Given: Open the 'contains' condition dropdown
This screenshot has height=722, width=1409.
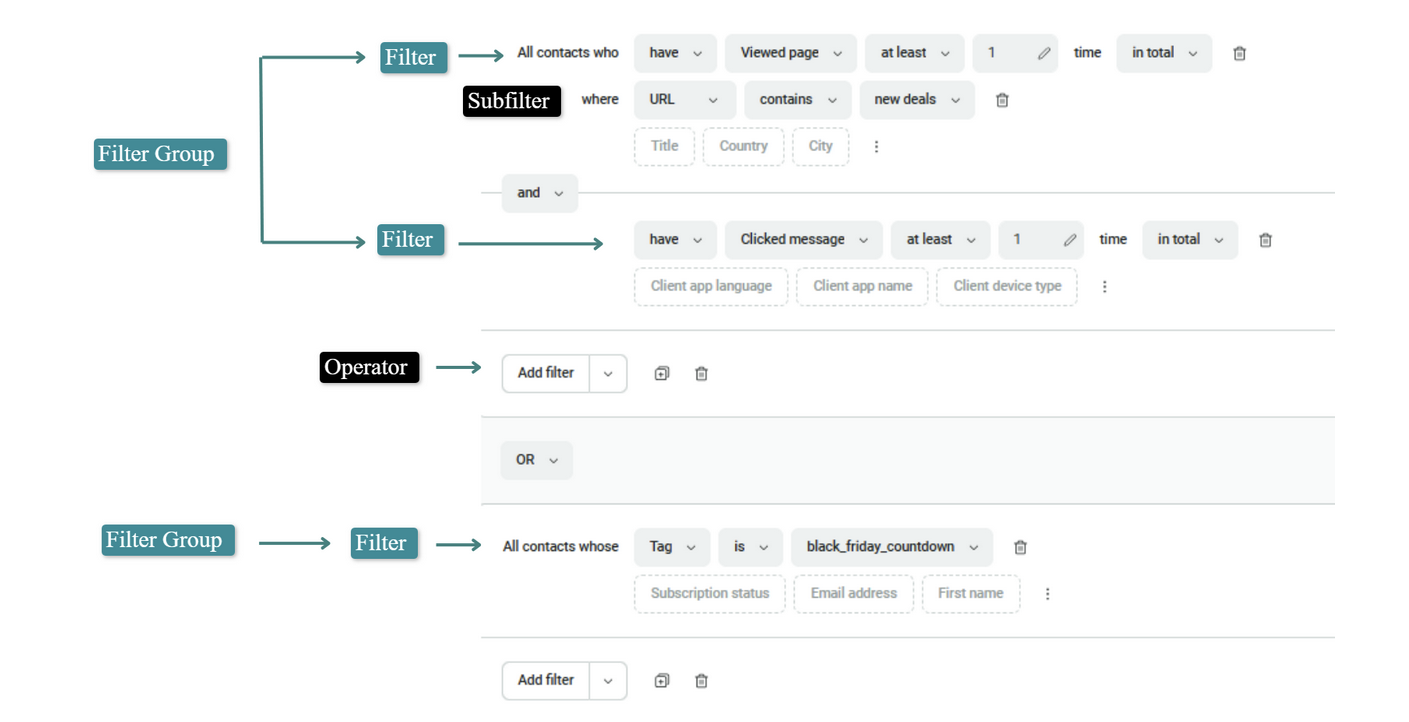Looking at the screenshot, I should point(797,99).
